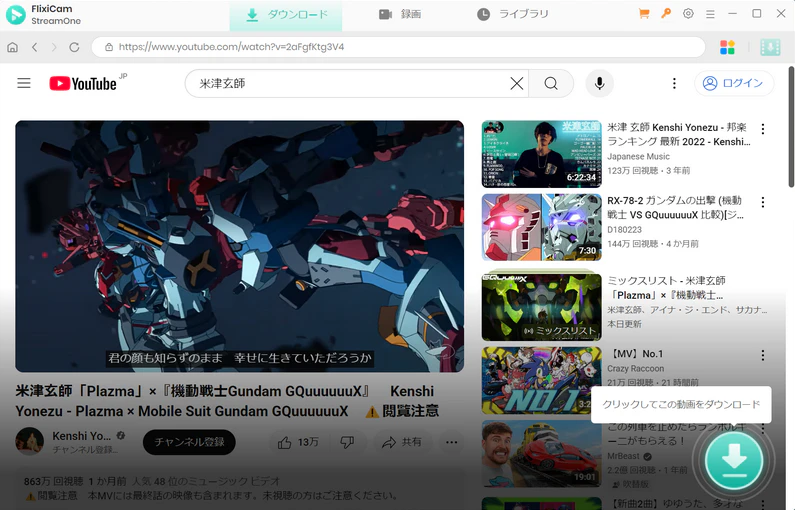This screenshot has height=510, width=795.
Task: Click the Japanese Music channel name
Action: (638, 157)
